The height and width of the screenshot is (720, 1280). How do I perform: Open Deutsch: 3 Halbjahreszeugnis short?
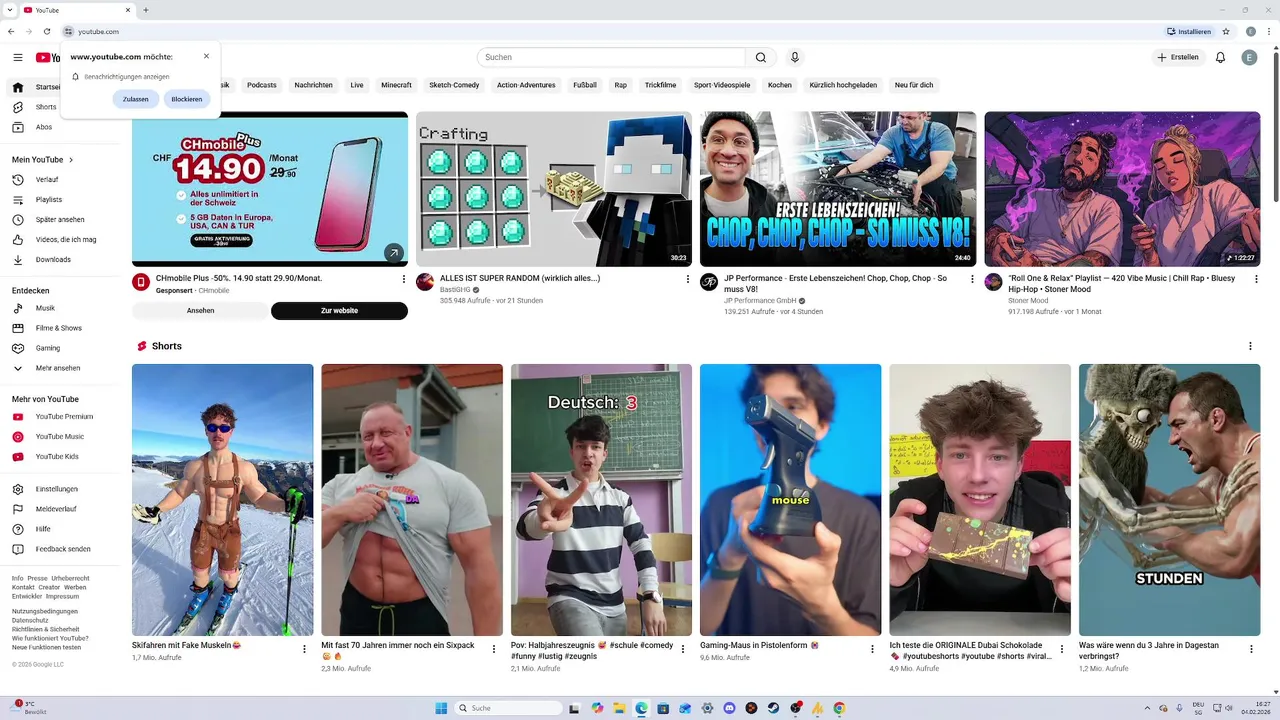click(601, 500)
